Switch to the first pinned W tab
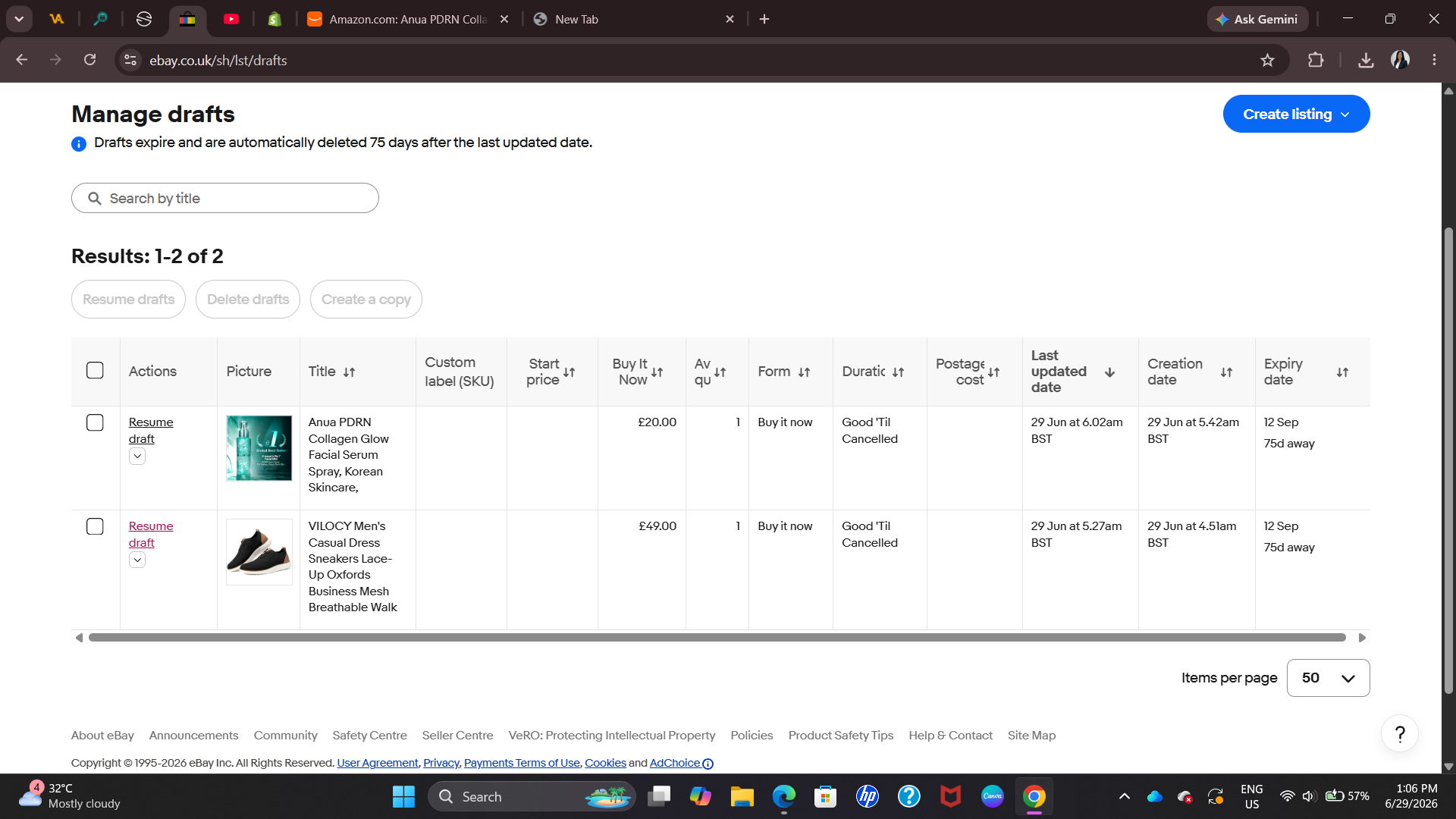 (x=57, y=19)
